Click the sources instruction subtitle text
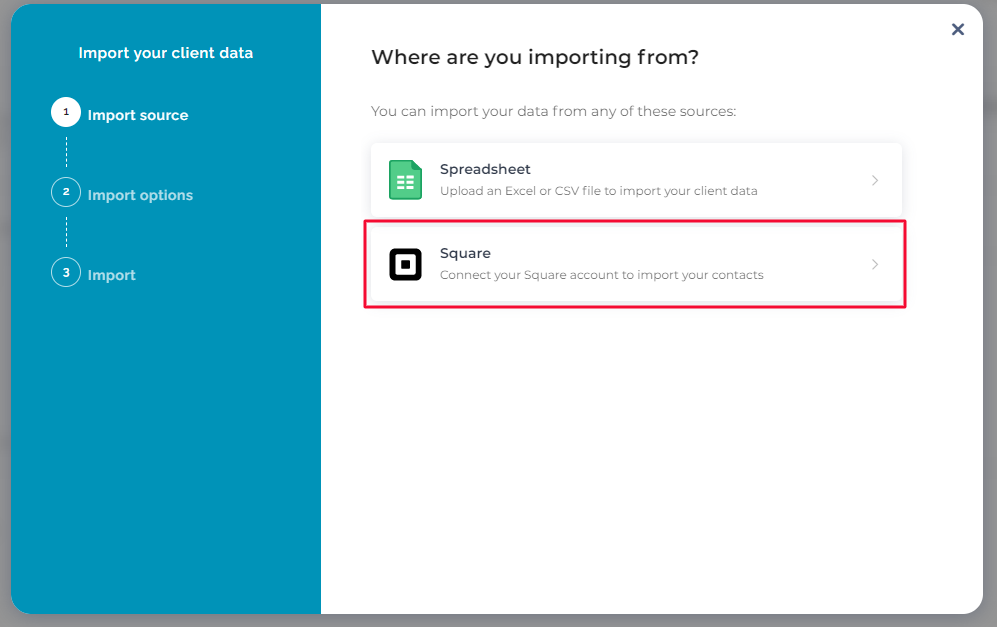Viewport: 997px width, 627px height. pos(553,111)
